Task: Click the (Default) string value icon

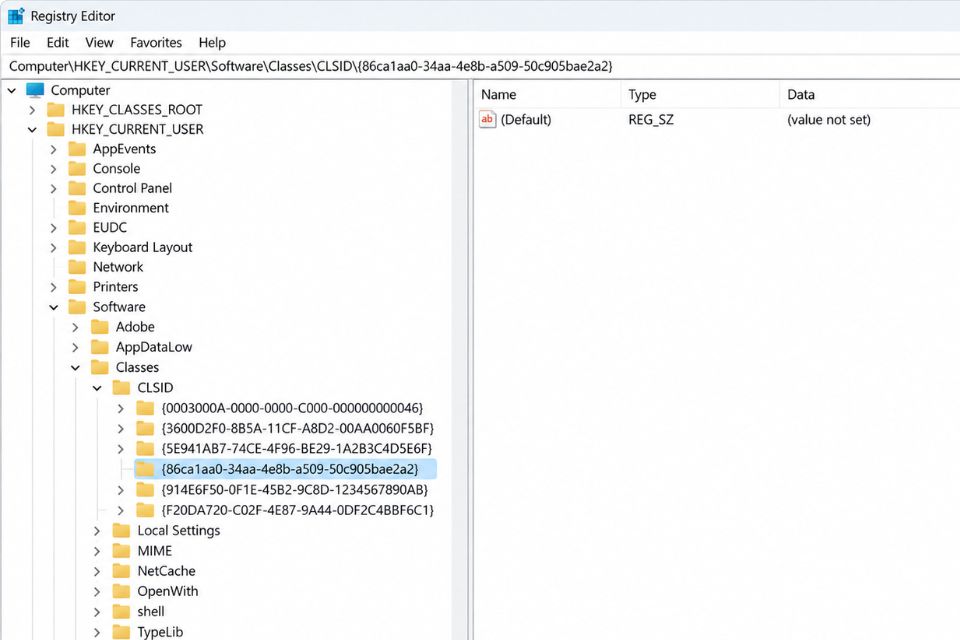Action: [487, 119]
